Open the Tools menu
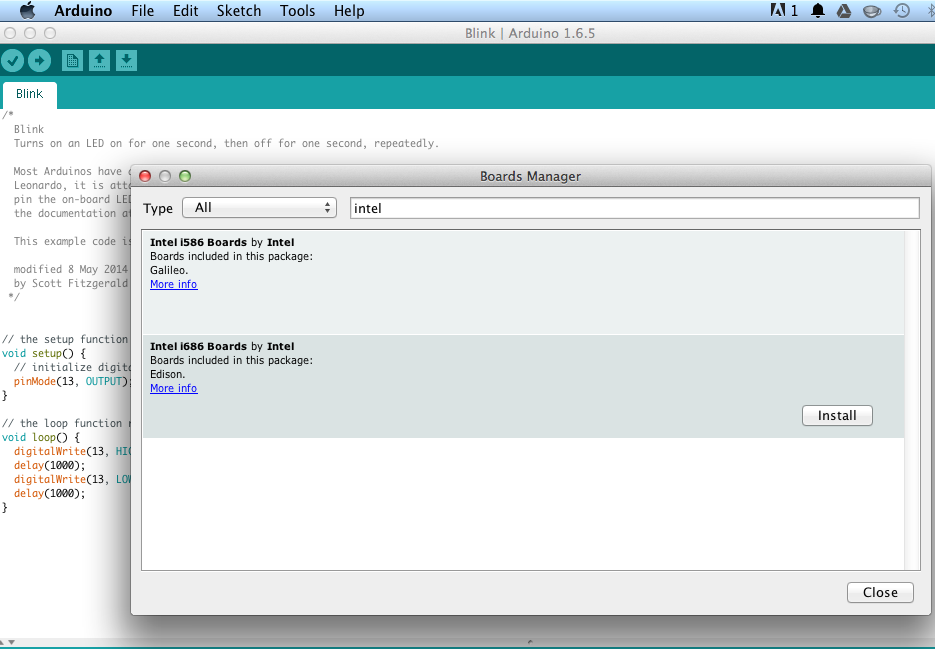This screenshot has height=649, width=935. [x=298, y=11]
